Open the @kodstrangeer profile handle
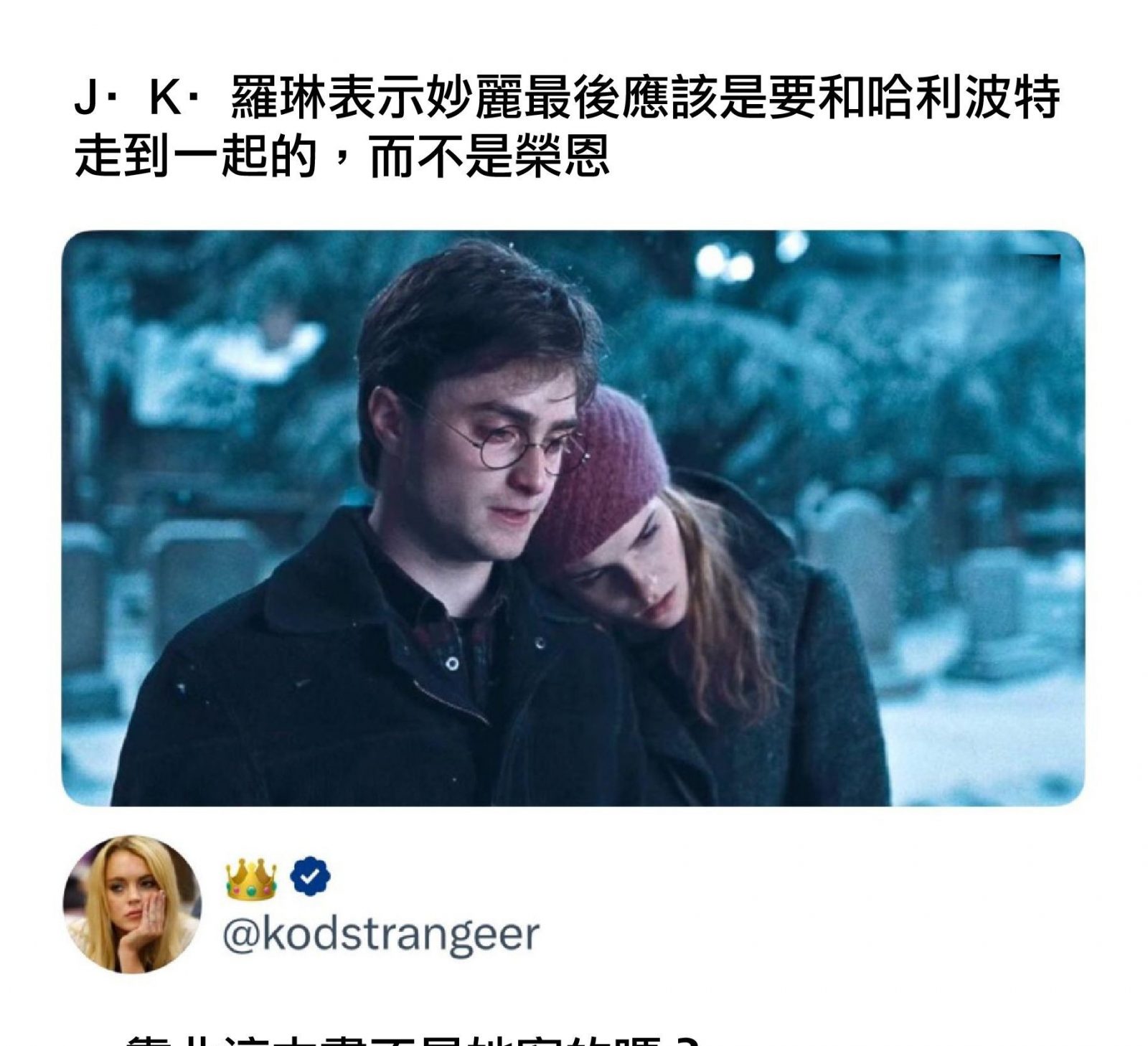1148x1046 pixels. click(x=381, y=935)
